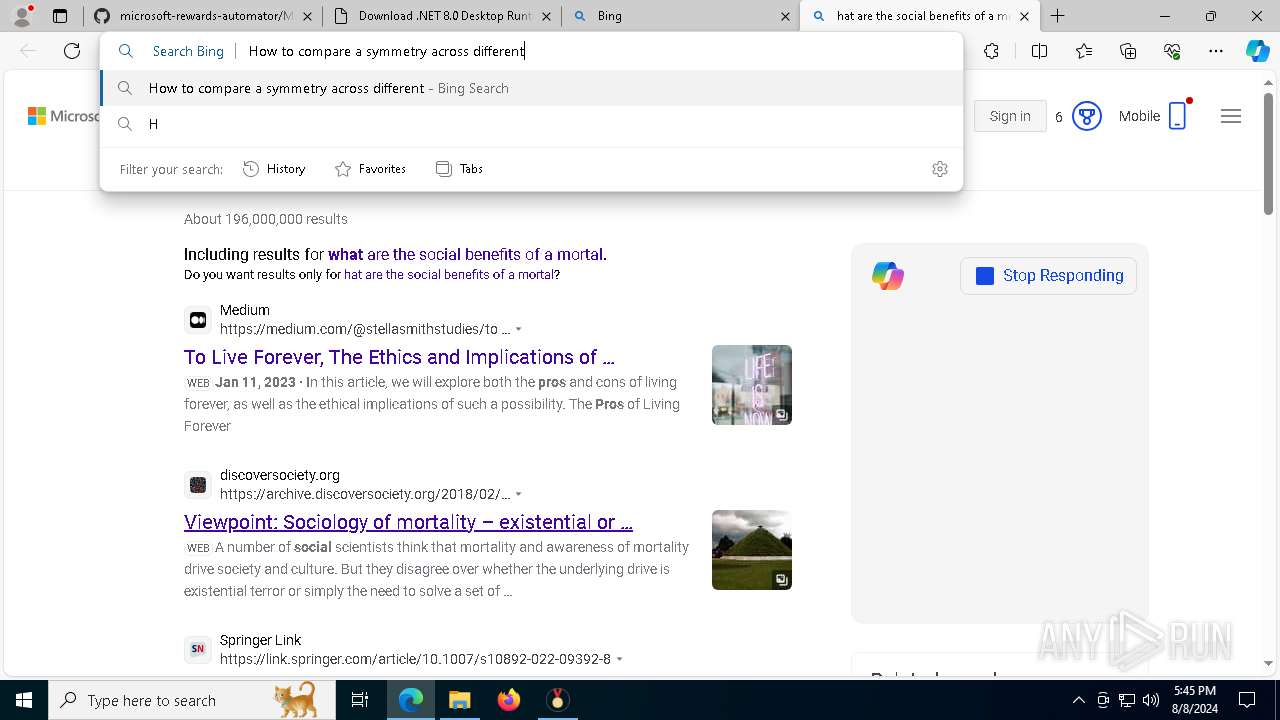The image size is (1280, 720).
Task: Open the Copilot sidebar icon
Action: coord(1257,51)
